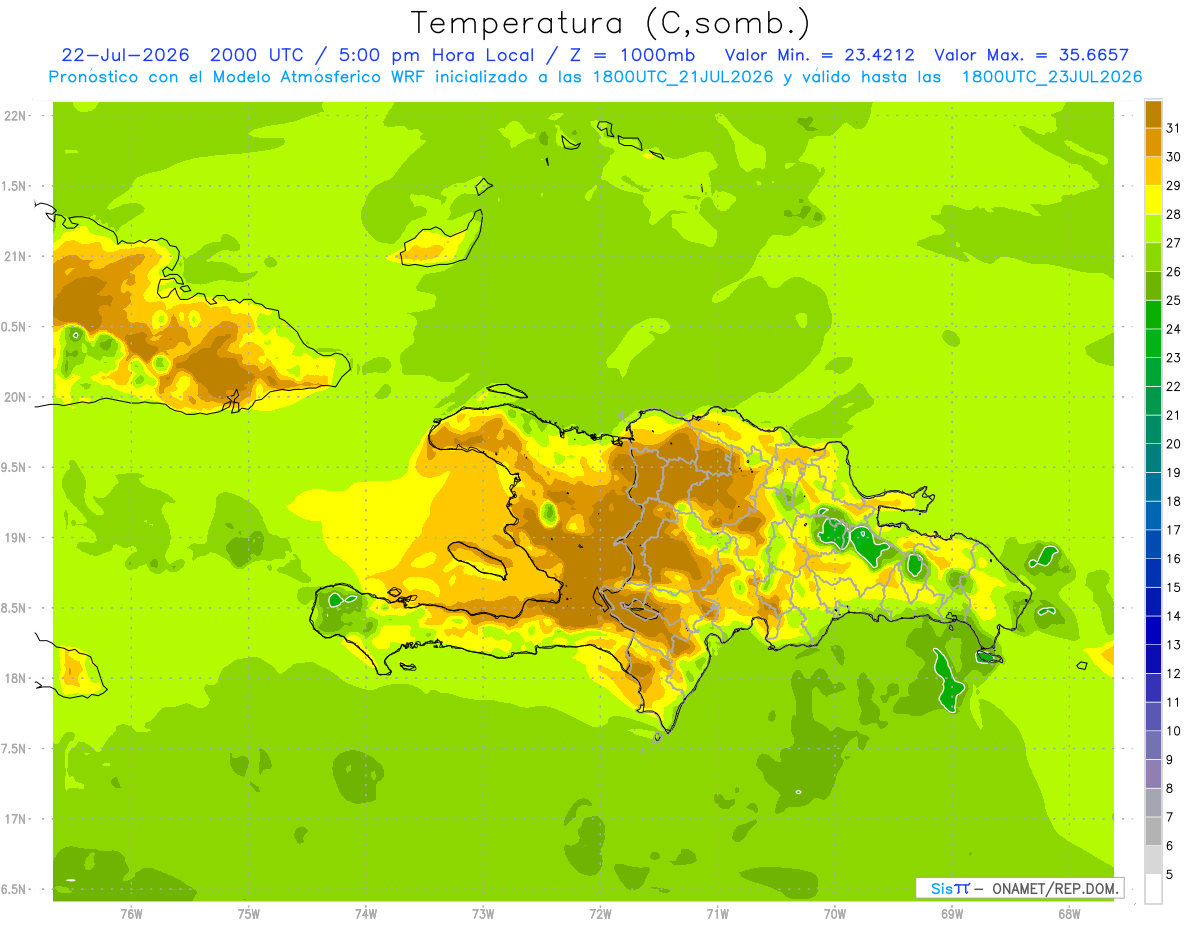Click the color scale value '9'

[1170, 760]
